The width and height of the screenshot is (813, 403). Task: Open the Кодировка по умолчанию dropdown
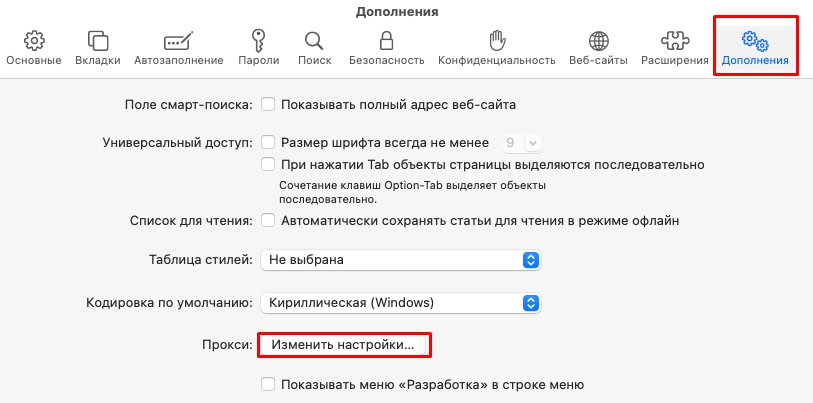pyautogui.click(x=401, y=303)
